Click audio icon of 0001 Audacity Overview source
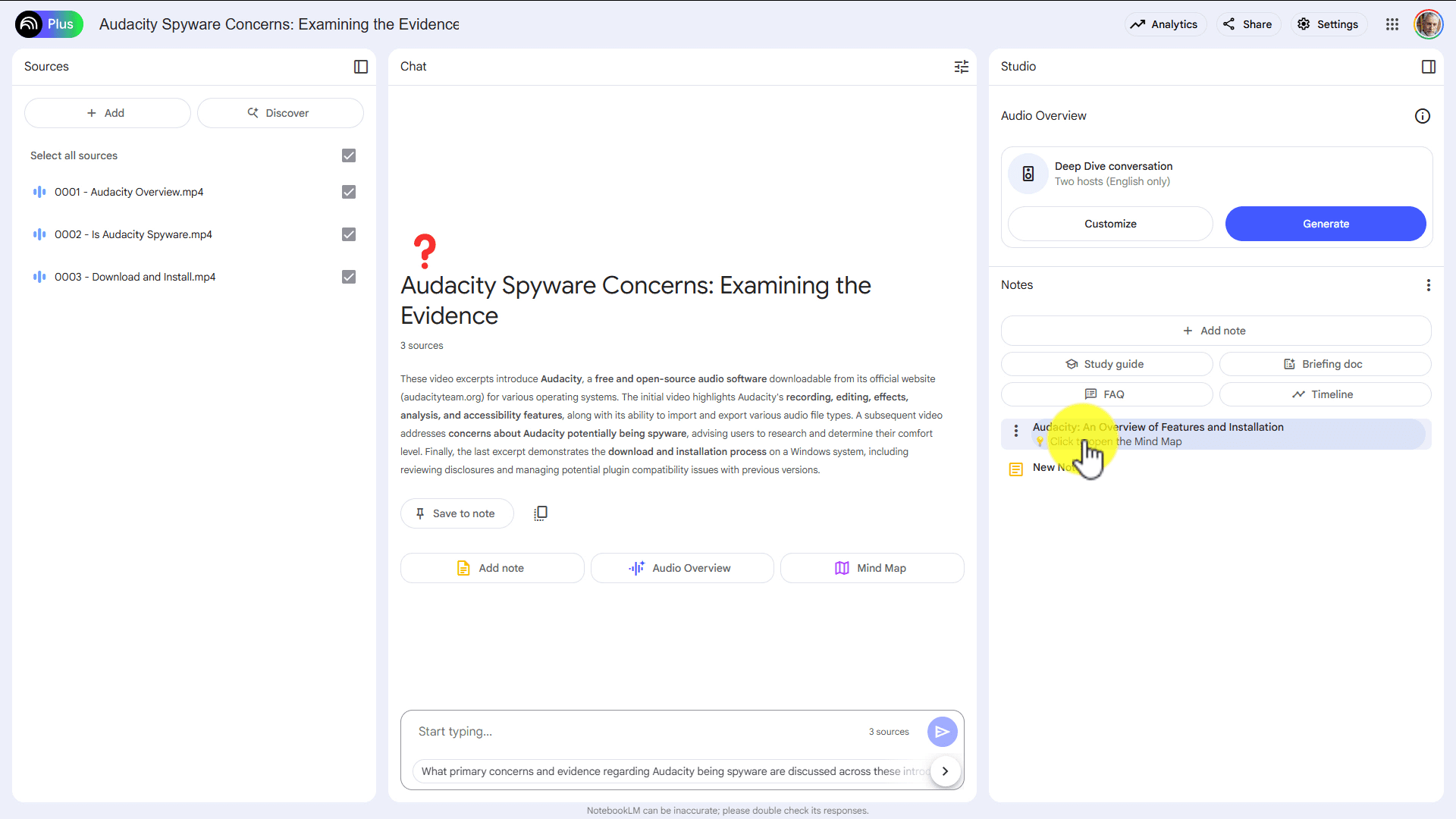 [39, 192]
